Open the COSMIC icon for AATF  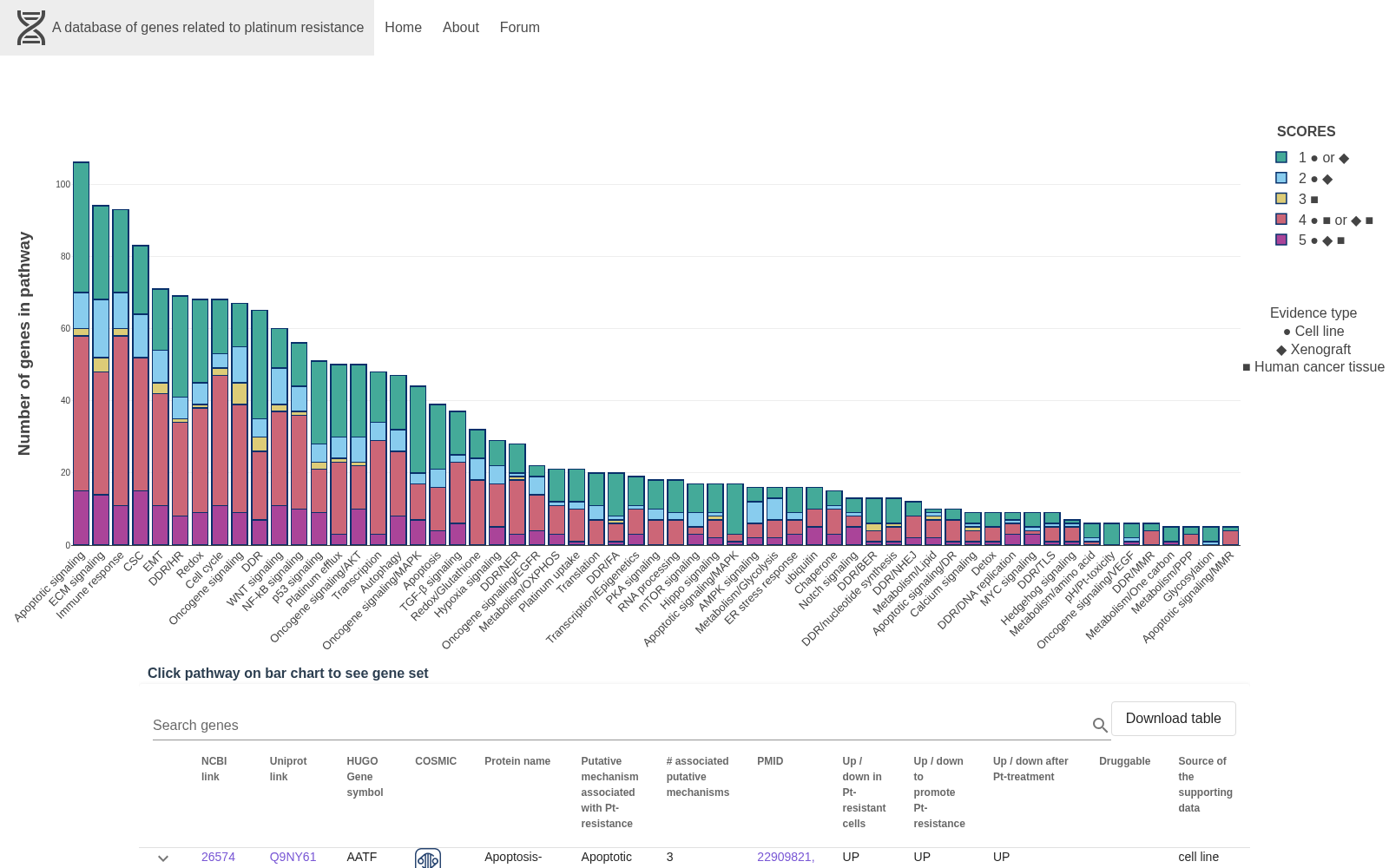428,858
